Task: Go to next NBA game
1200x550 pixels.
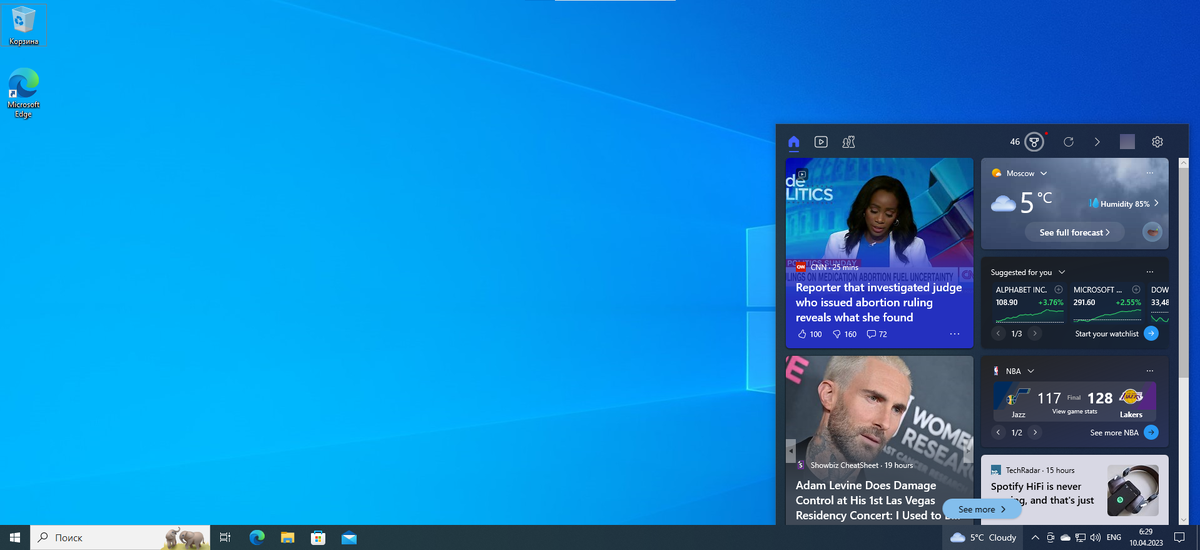Action: coord(1035,432)
